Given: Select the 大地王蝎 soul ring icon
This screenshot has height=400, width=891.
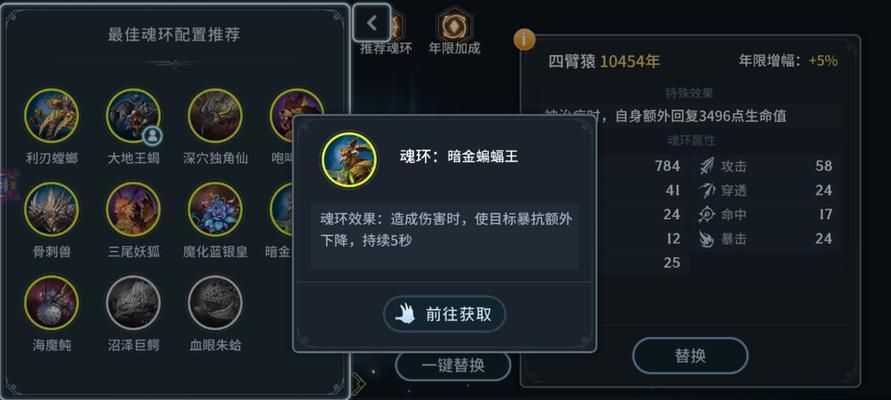Looking at the screenshot, I should tap(134, 116).
